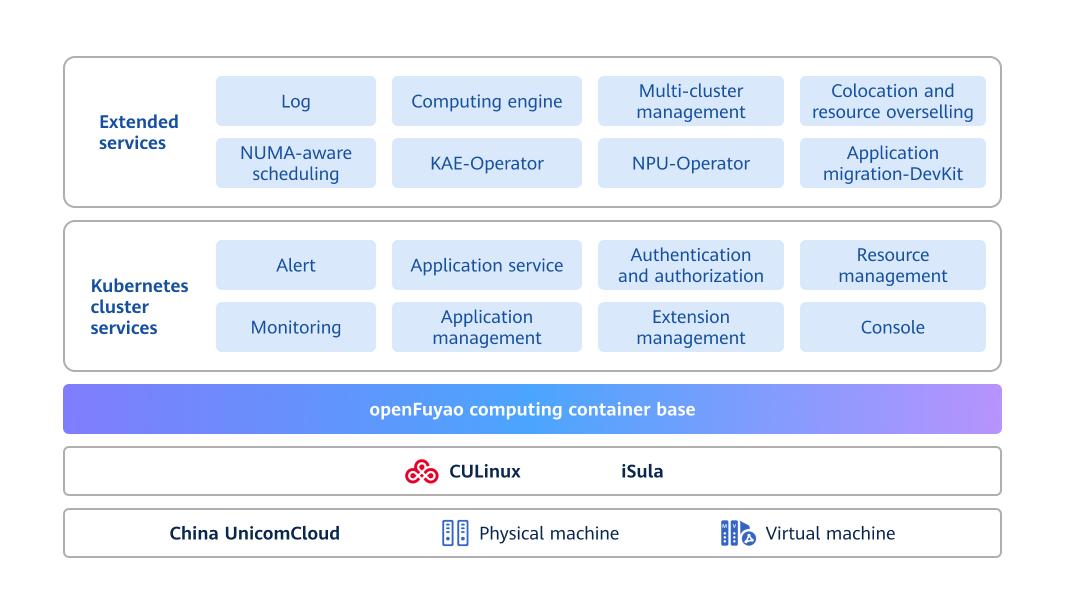Image resolution: width=1065 pixels, height=613 pixels.
Task: Click the Alert service box
Action: [x=295, y=265]
